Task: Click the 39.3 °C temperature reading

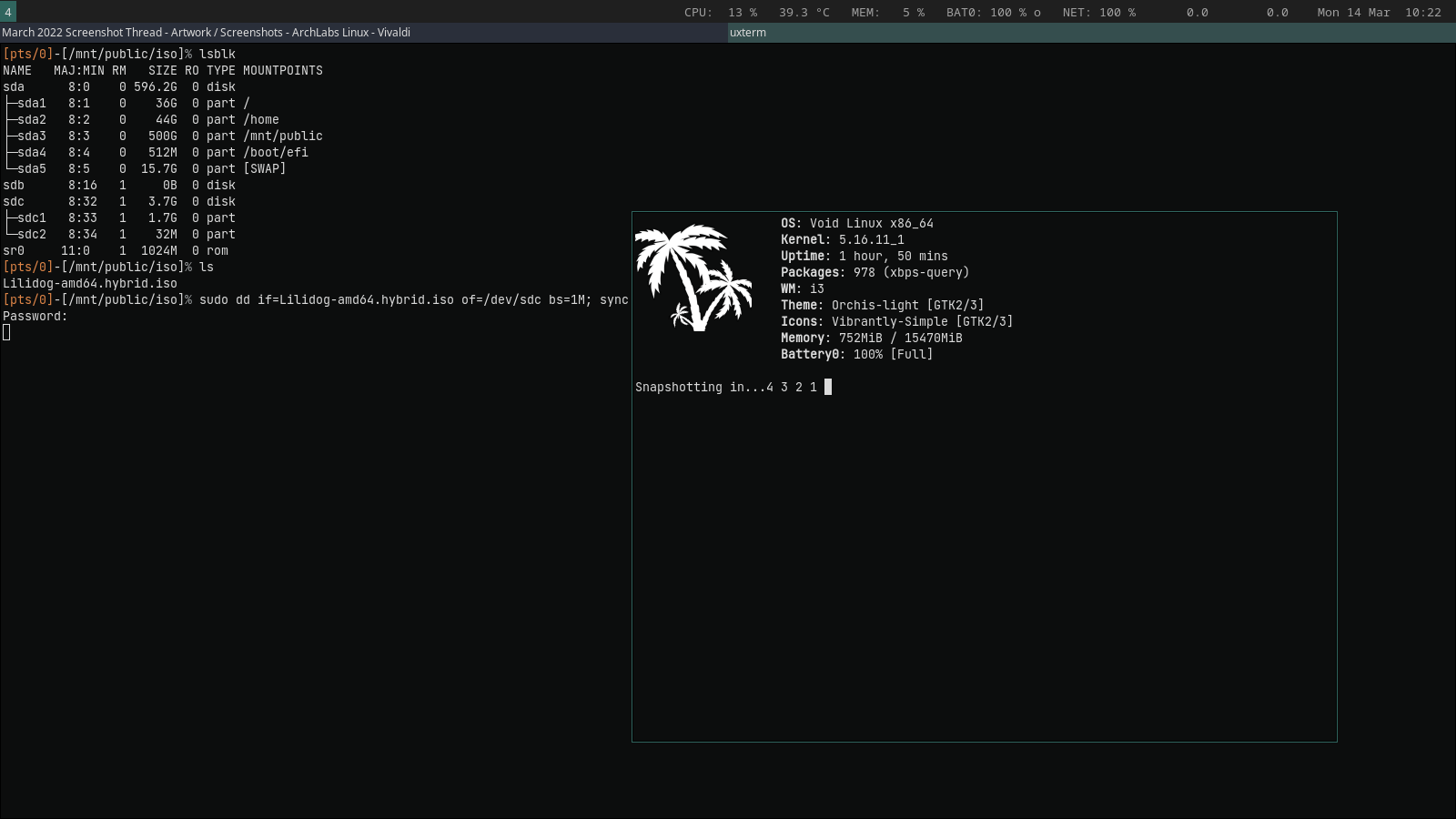Action: (x=804, y=13)
